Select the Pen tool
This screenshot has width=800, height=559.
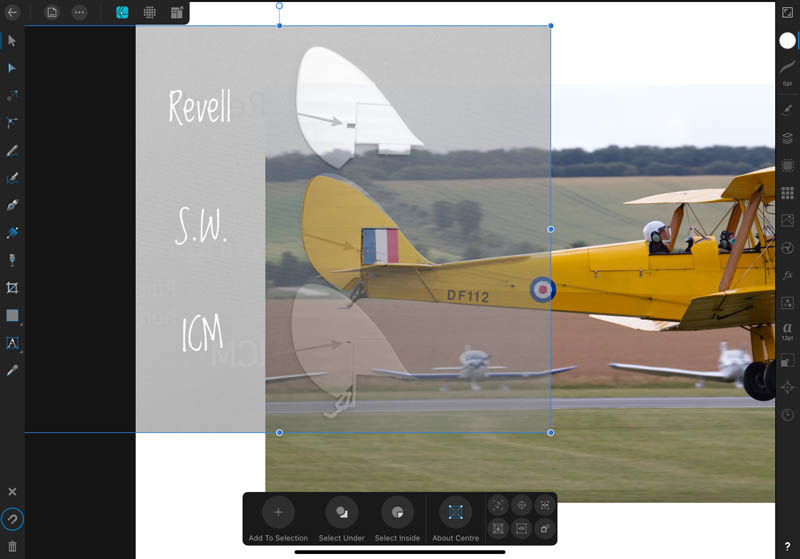12,205
